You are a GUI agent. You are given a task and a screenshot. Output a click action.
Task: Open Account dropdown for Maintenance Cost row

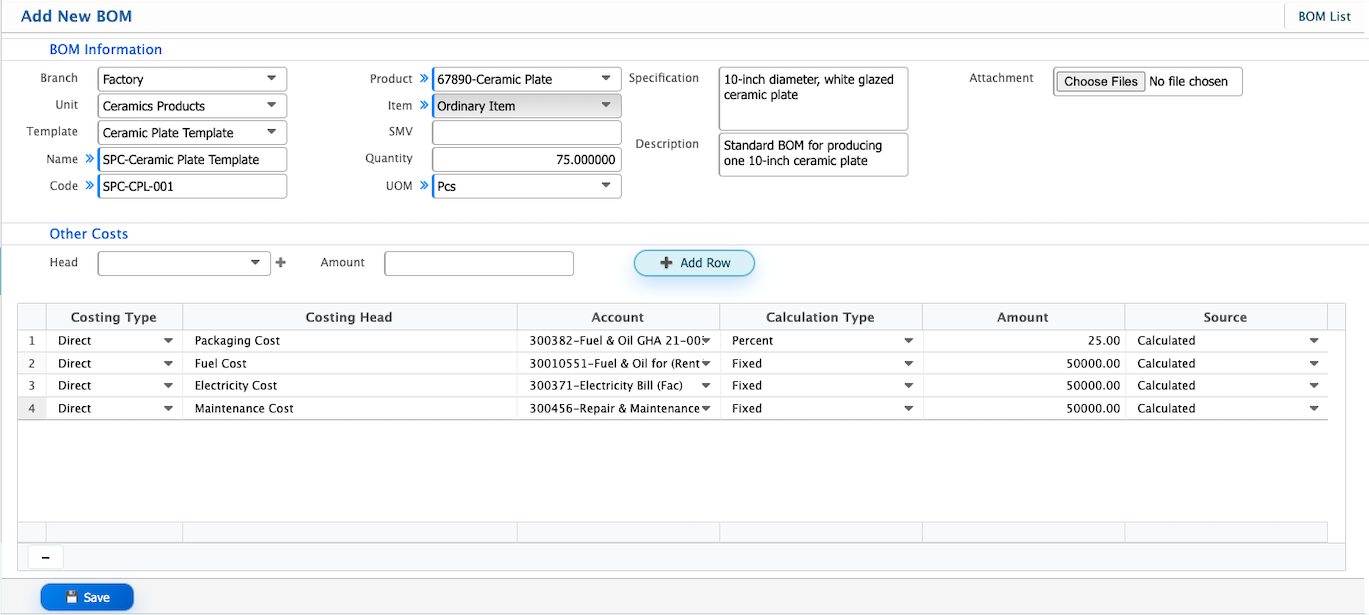[618, 409]
